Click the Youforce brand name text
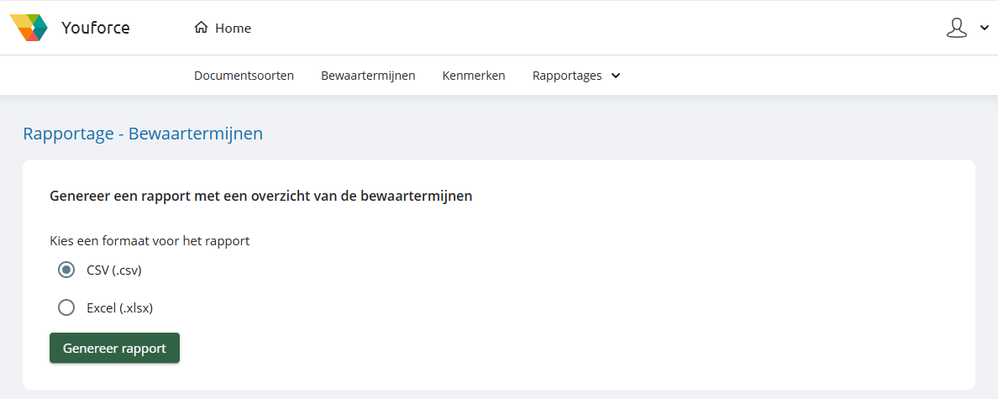 tap(95, 28)
